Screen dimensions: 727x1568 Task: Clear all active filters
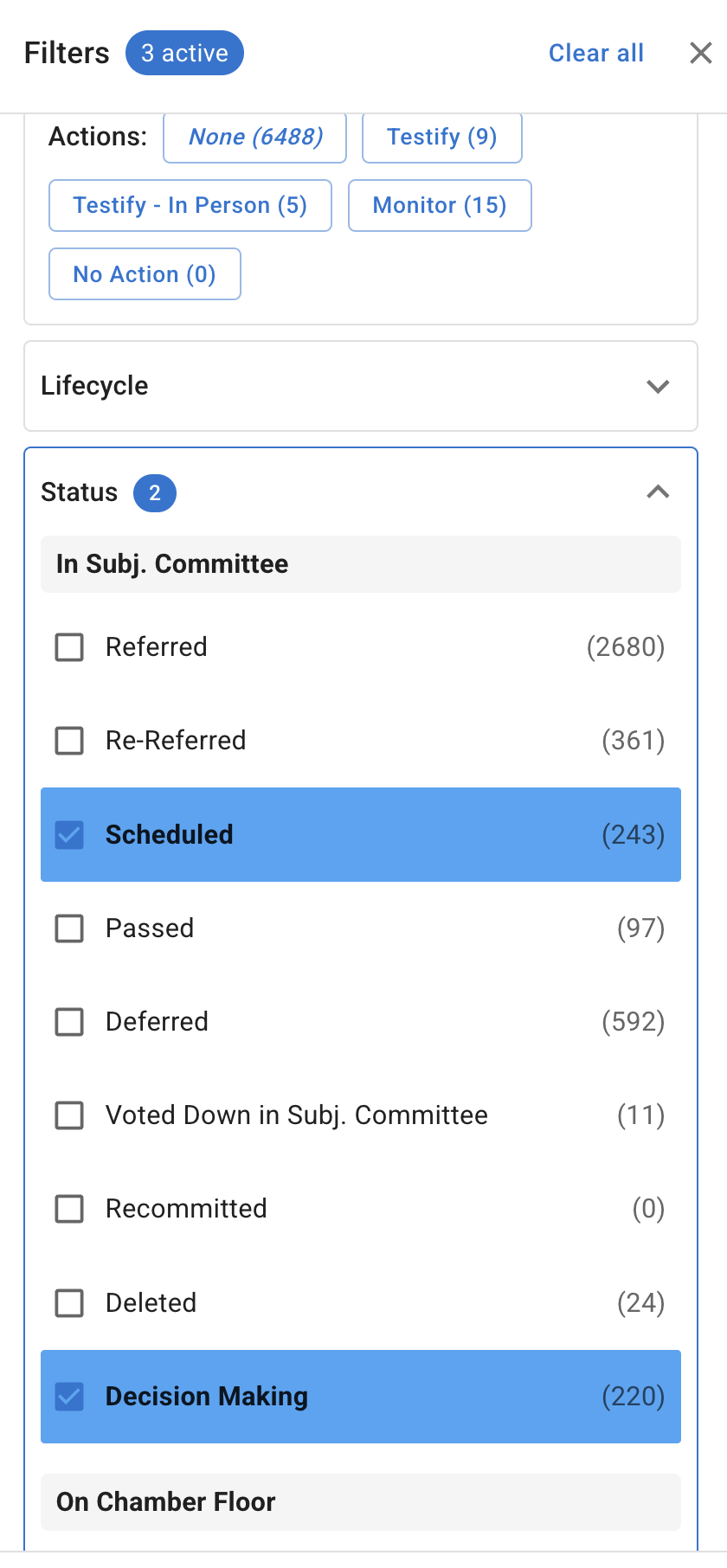point(595,53)
